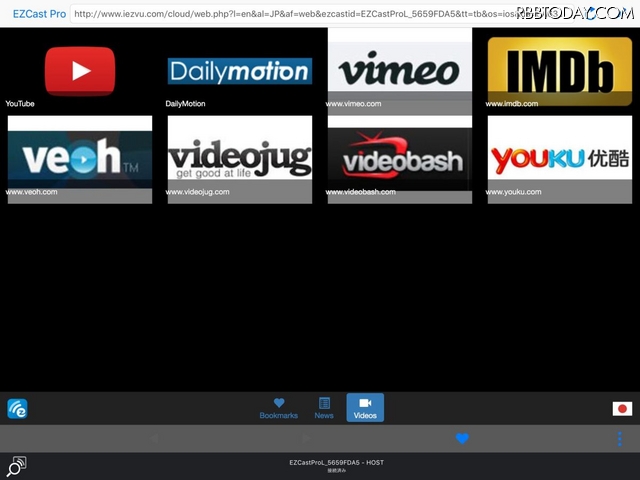This screenshot has height=480, width=640.
Task: Open the three-dot more options menu
Action: (620, 439)
